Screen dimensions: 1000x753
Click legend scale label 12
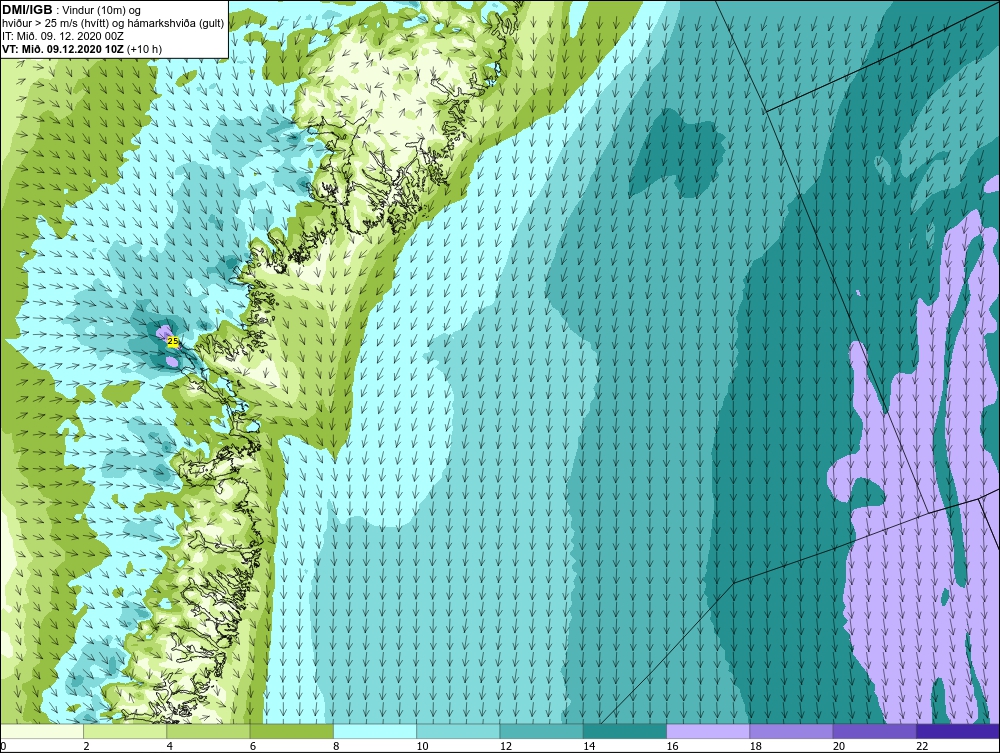[506, 747]
